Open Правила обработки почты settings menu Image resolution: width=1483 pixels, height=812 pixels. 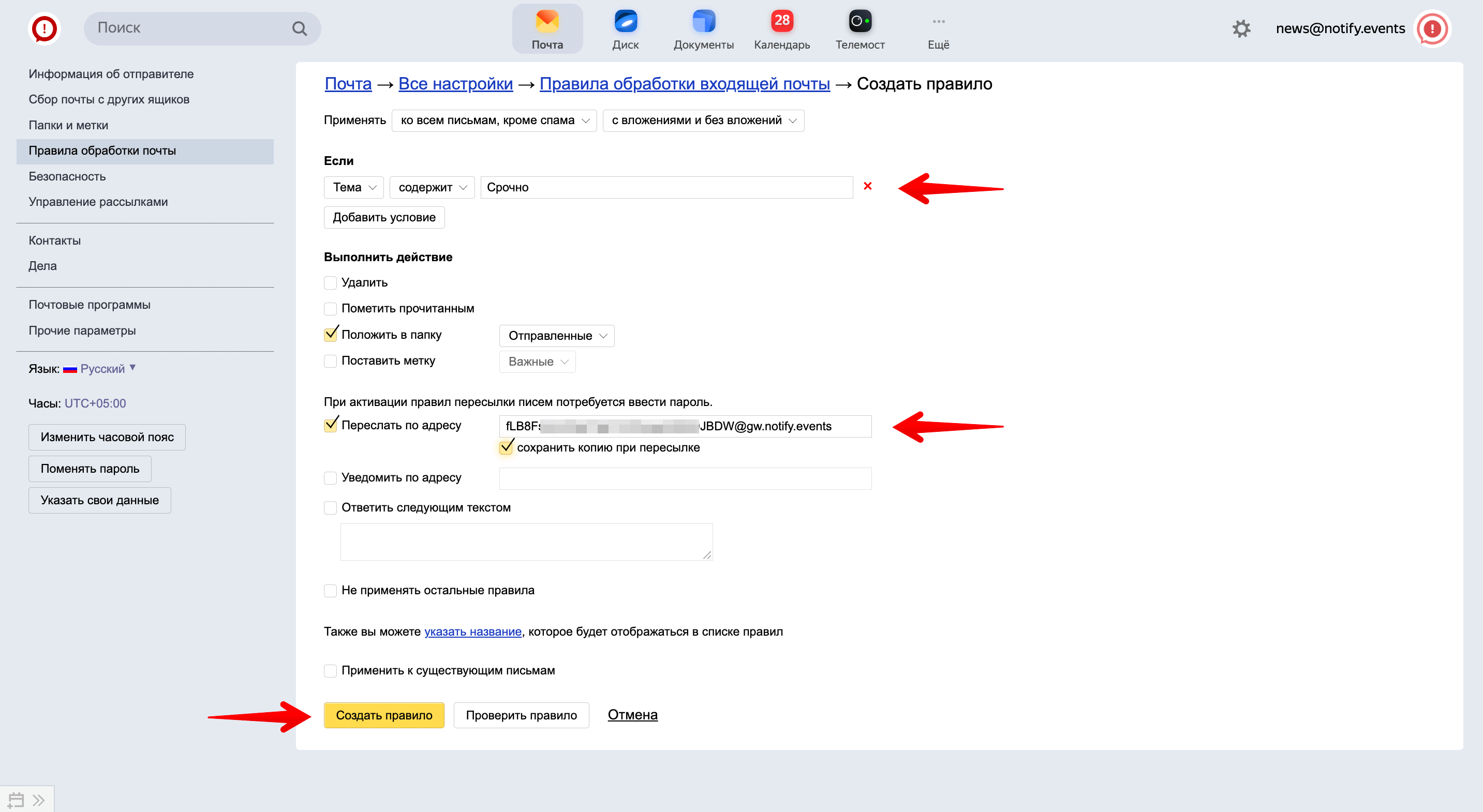104,150
